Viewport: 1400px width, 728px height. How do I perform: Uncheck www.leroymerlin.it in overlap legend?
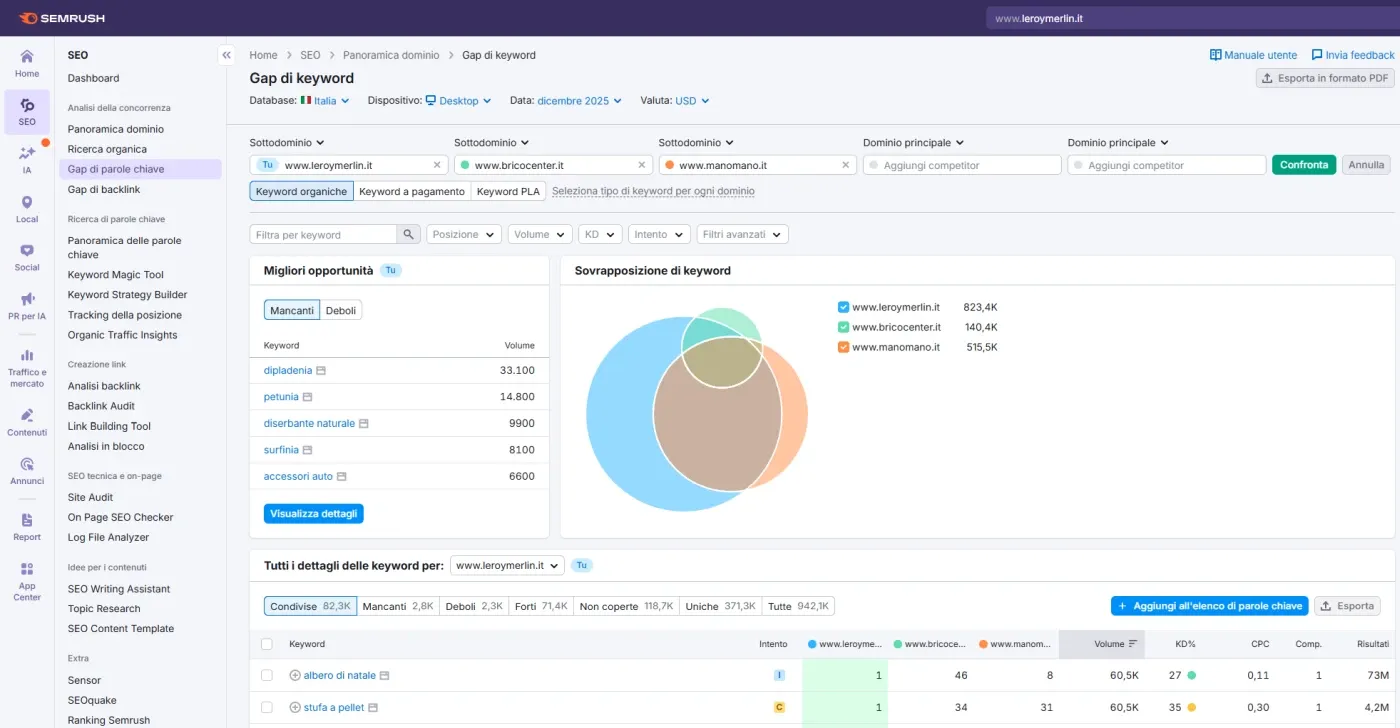tap(843, 307)
